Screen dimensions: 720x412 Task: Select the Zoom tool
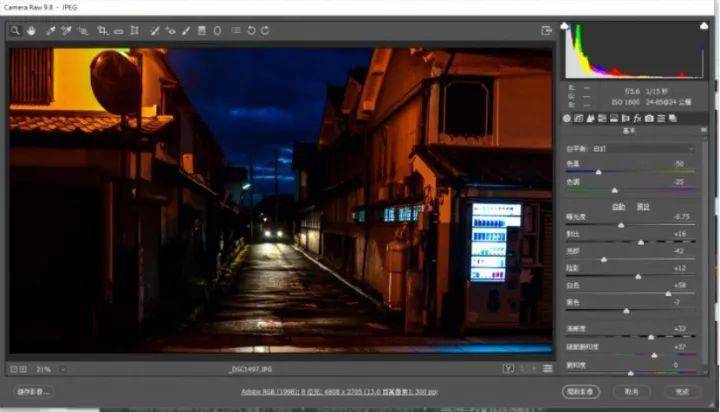point(15,31)
